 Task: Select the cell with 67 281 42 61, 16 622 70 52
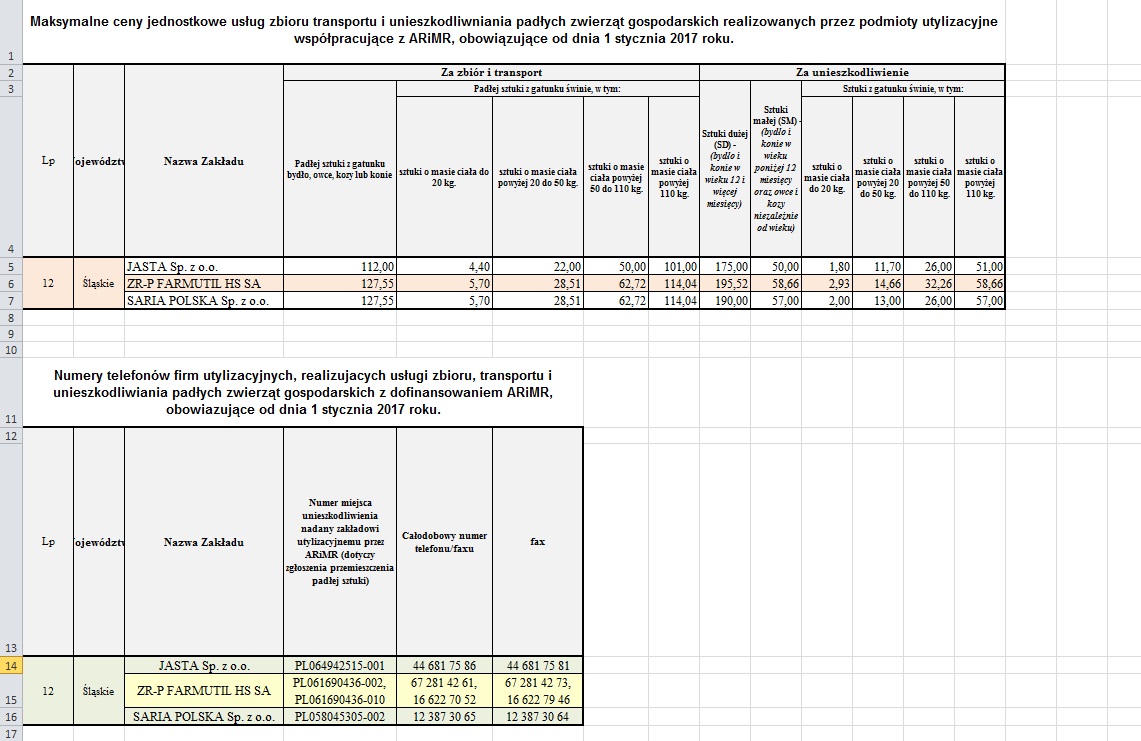click(445, 691)
